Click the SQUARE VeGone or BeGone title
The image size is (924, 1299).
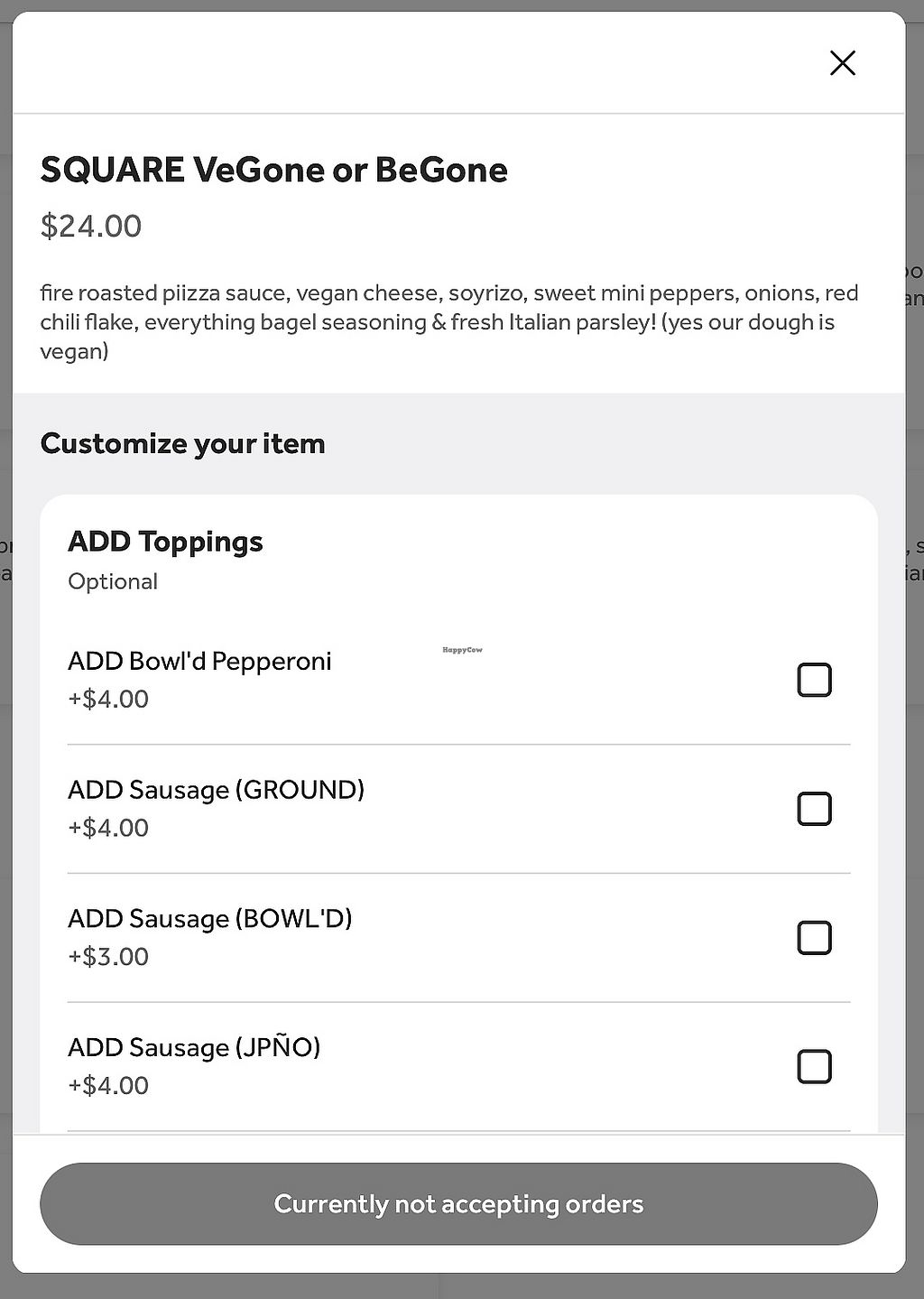(x=273, y=170)
